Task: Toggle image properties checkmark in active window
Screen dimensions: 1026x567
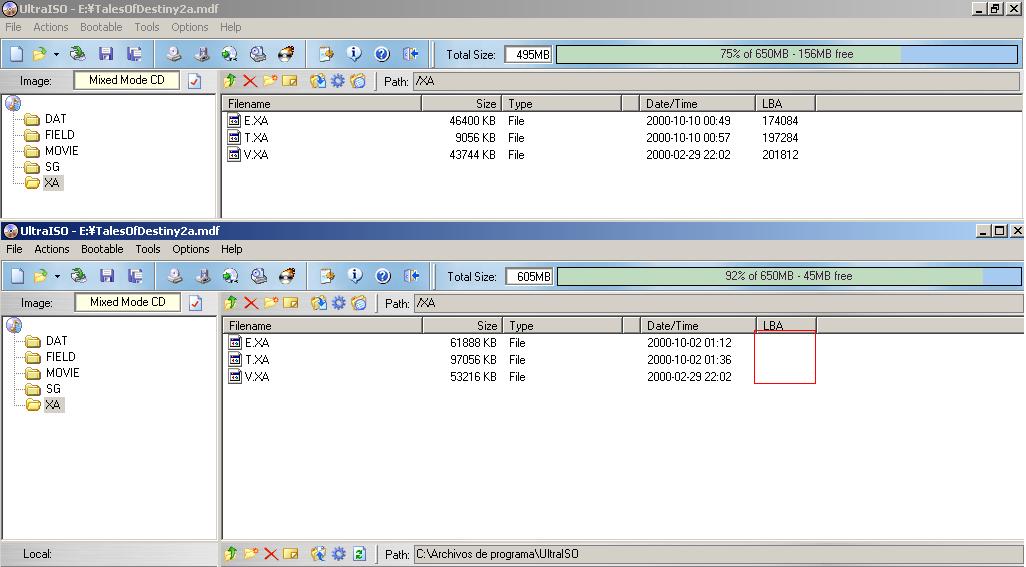Action: pyautogui.click(x=196, y=303)
